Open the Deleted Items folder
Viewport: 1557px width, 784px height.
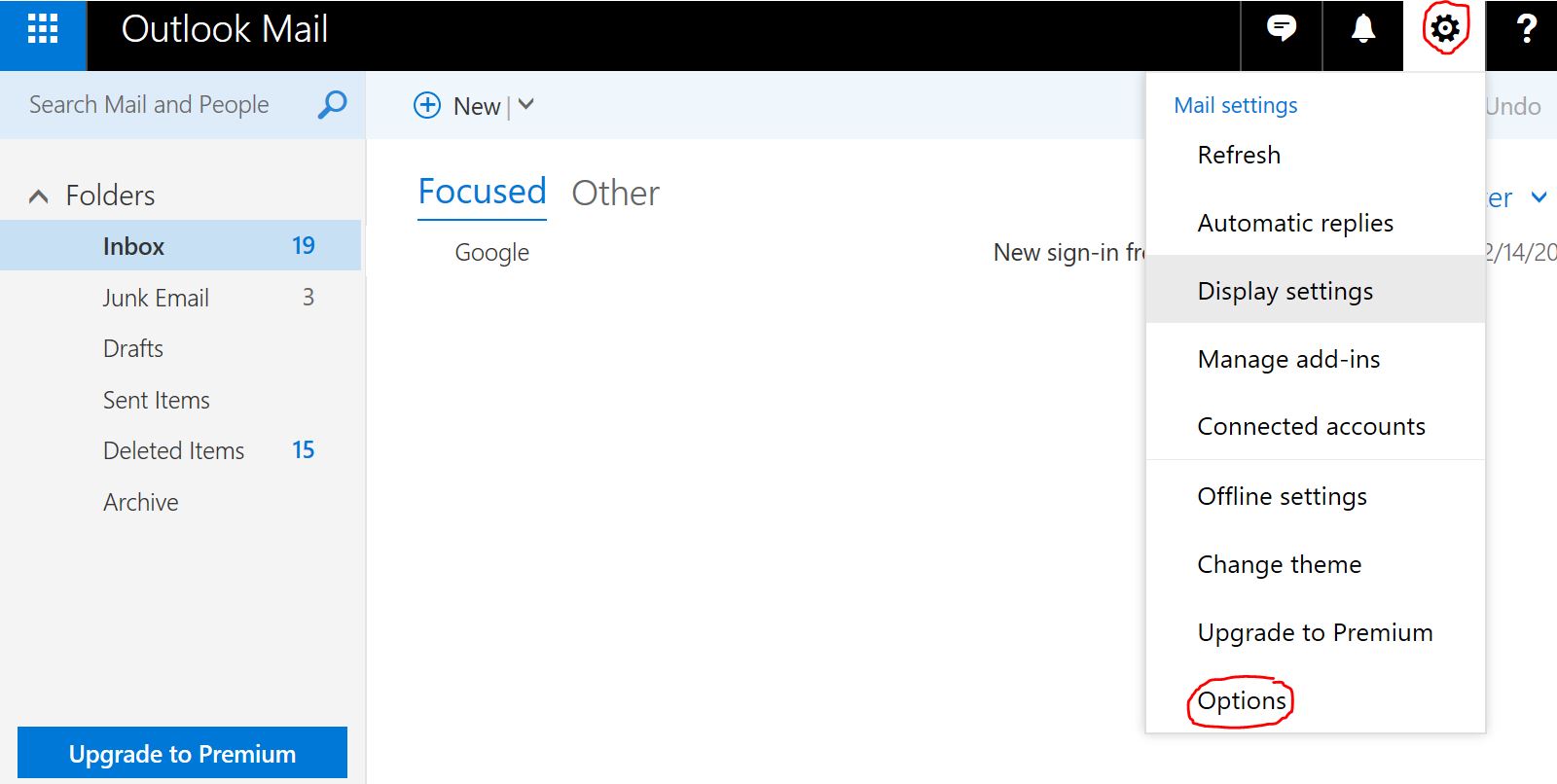click(173, 450)
